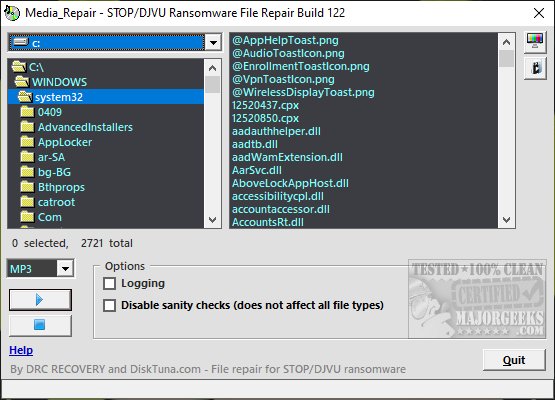Image resolution: width=555 pixels, height=400 pixels.
Task: Click the icon button below the monitor icon
Action: (535, 68)
